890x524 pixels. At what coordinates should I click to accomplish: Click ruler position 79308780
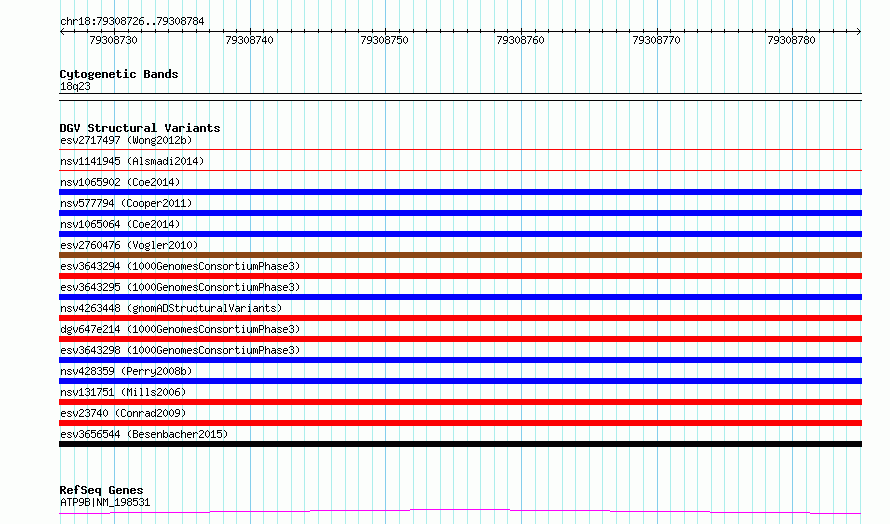coord(791,40)
